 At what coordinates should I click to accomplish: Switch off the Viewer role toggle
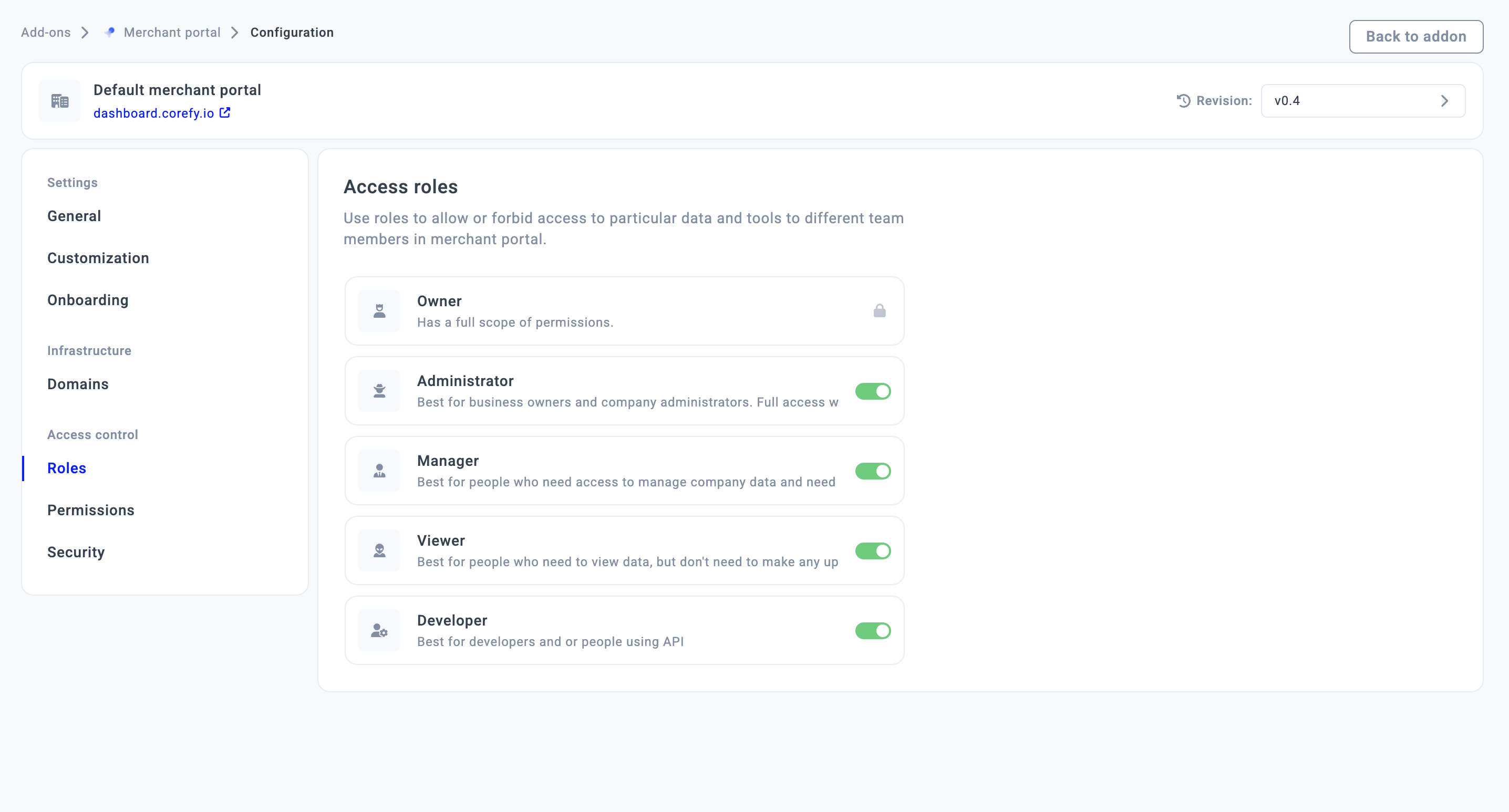pyautogui.click(x=872, y=551)
